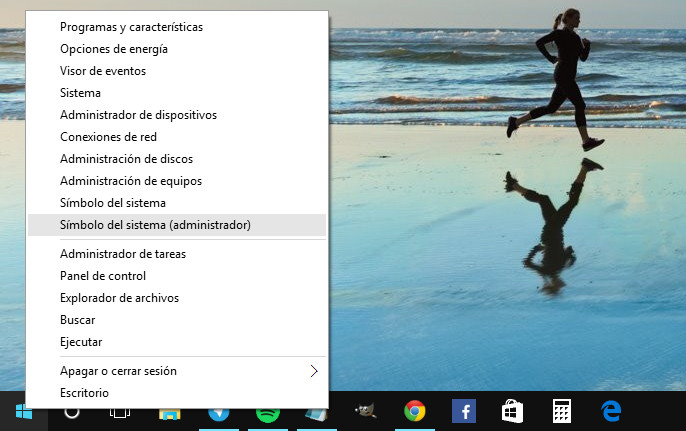Choose Sistema from the menu
686x431 pixels.
click(x=177, y=93)
